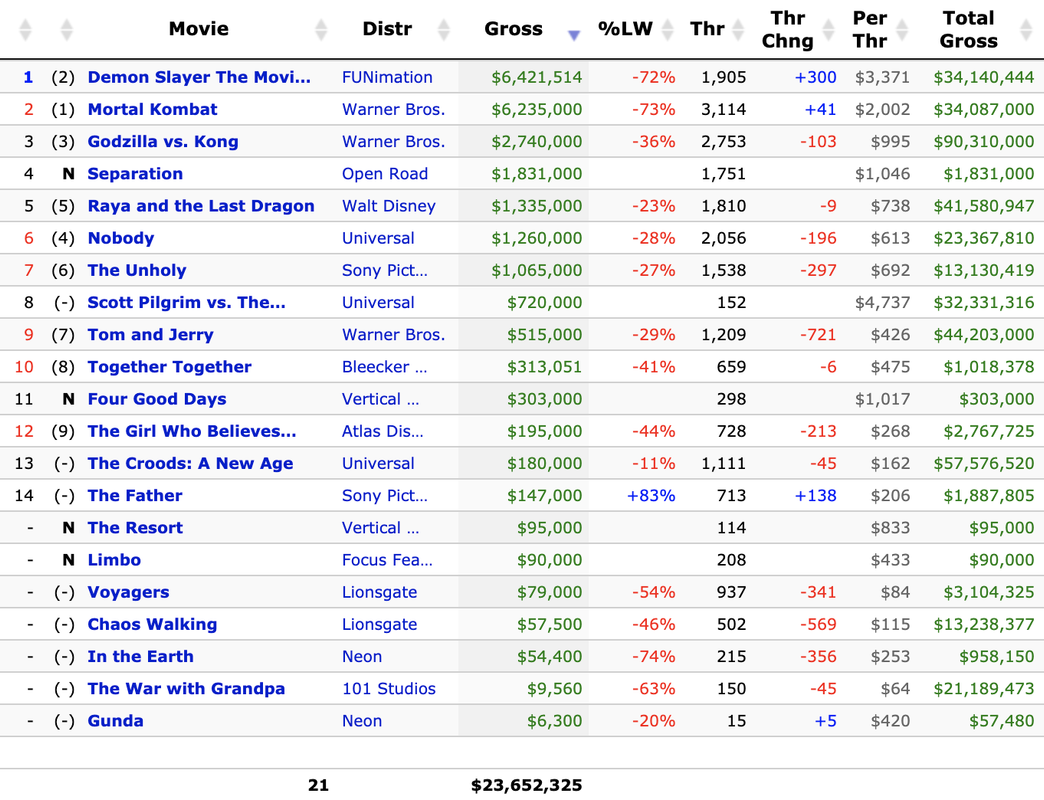Image resolution: width=1044 pixels, height=800 pixels.
Task: Sort arrows beside Thr header
Action: coord(738,29)
